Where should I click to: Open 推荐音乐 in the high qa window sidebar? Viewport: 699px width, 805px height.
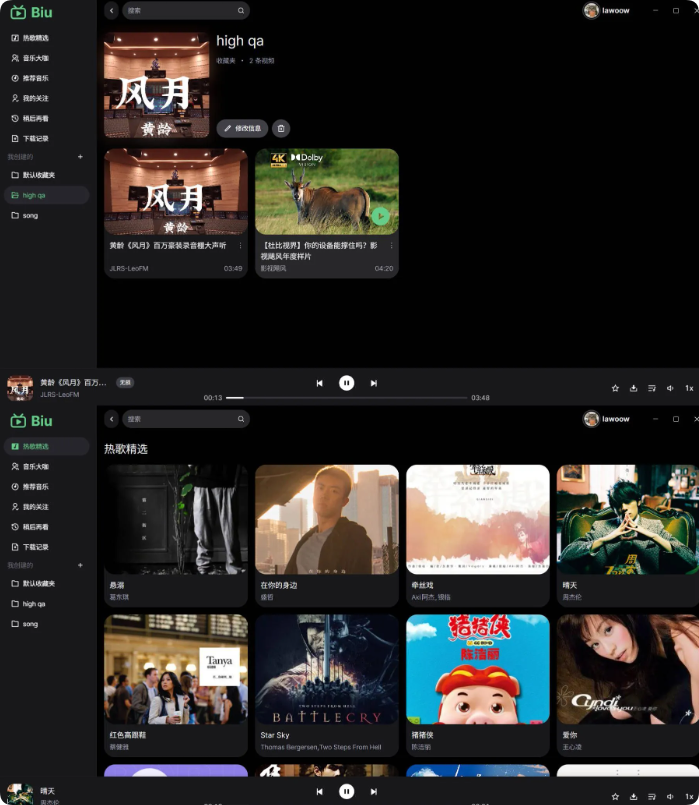pyautogui.click(x=31, y=78)
